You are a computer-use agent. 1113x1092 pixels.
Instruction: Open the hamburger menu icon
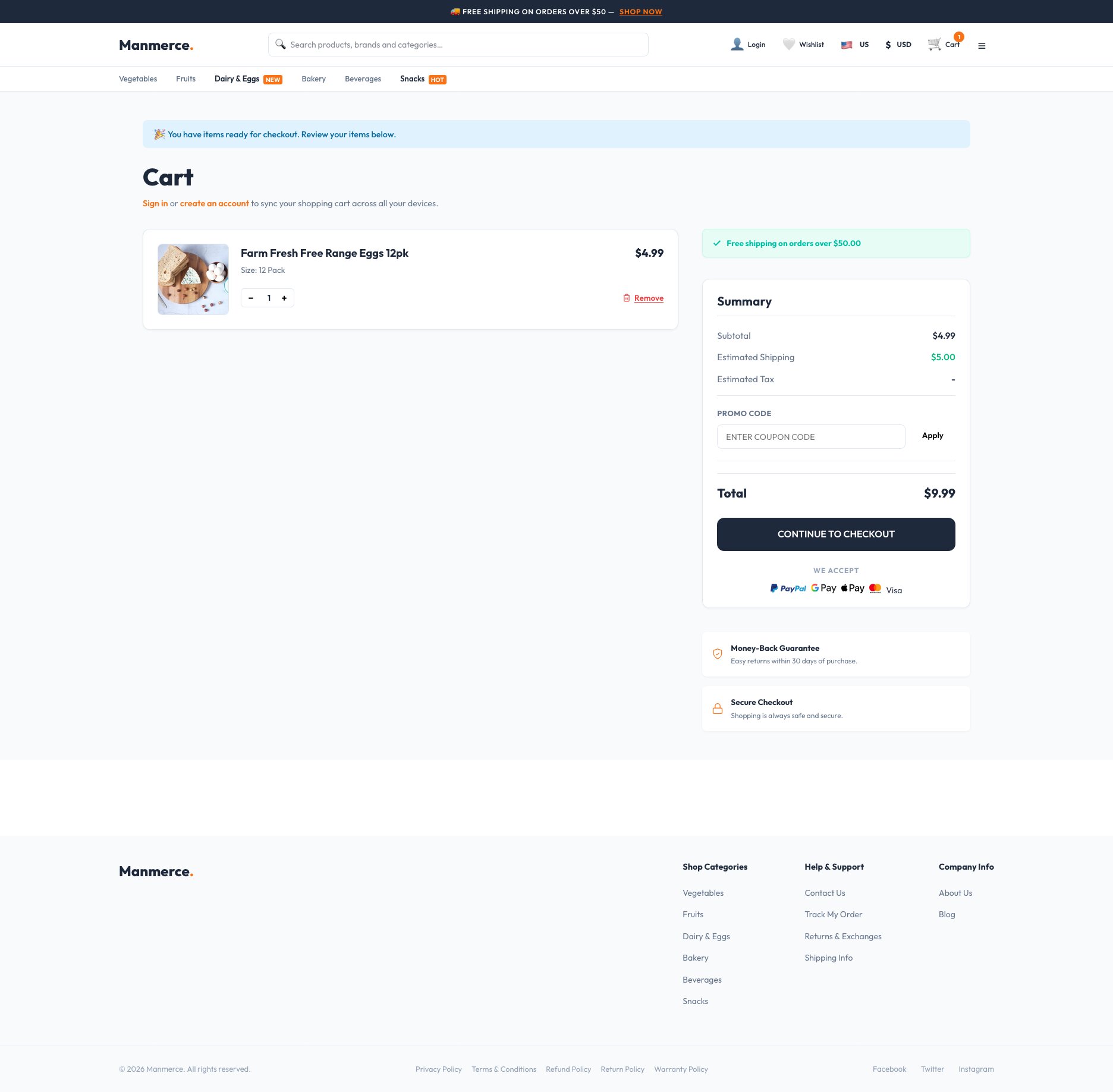(982, 46)
